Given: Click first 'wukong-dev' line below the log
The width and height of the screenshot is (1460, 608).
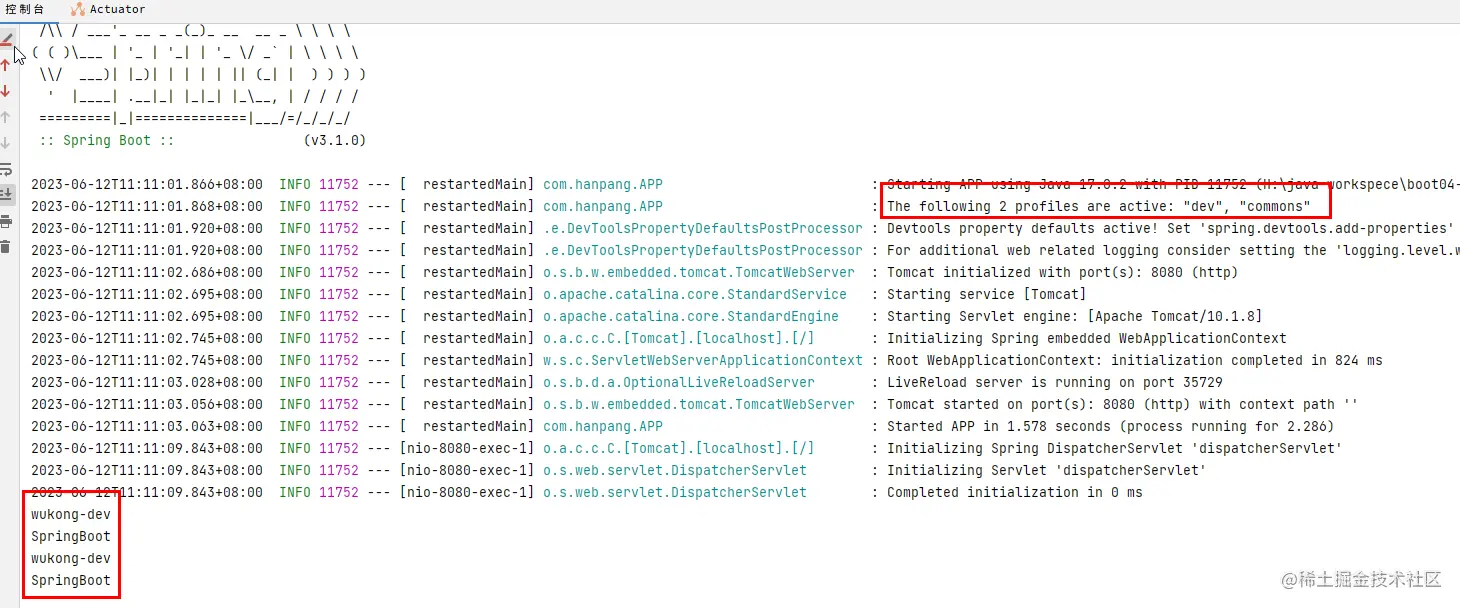Looking at the screenshot, I should [x=71, y=514].
